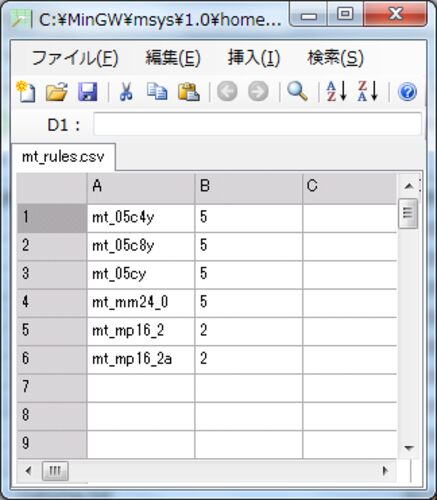437x500 pixels.
Task: Select cell B3 with value 5
Action: pos(249,275)
